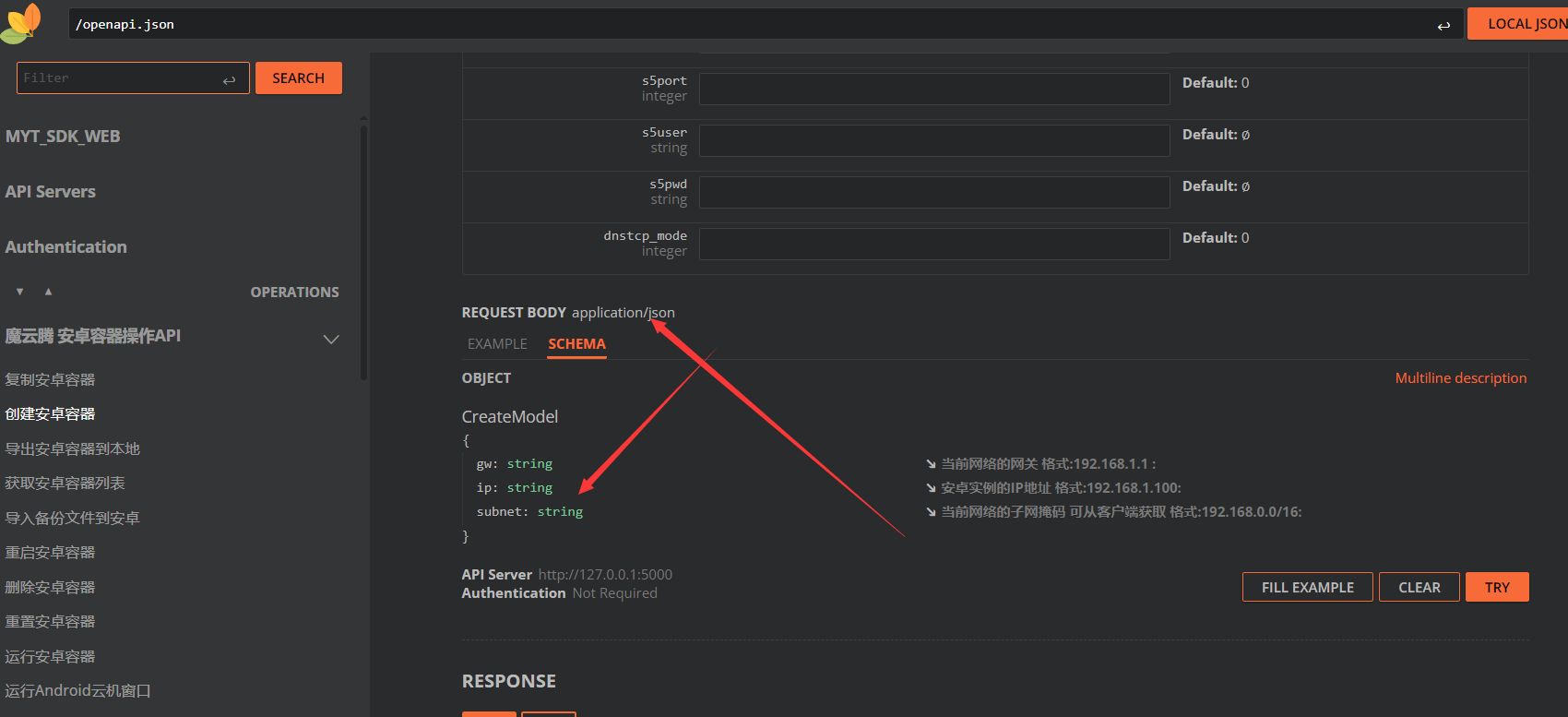
Task: Open 复制安卓容器 operation in sidebar
Action: click(51, 380)
